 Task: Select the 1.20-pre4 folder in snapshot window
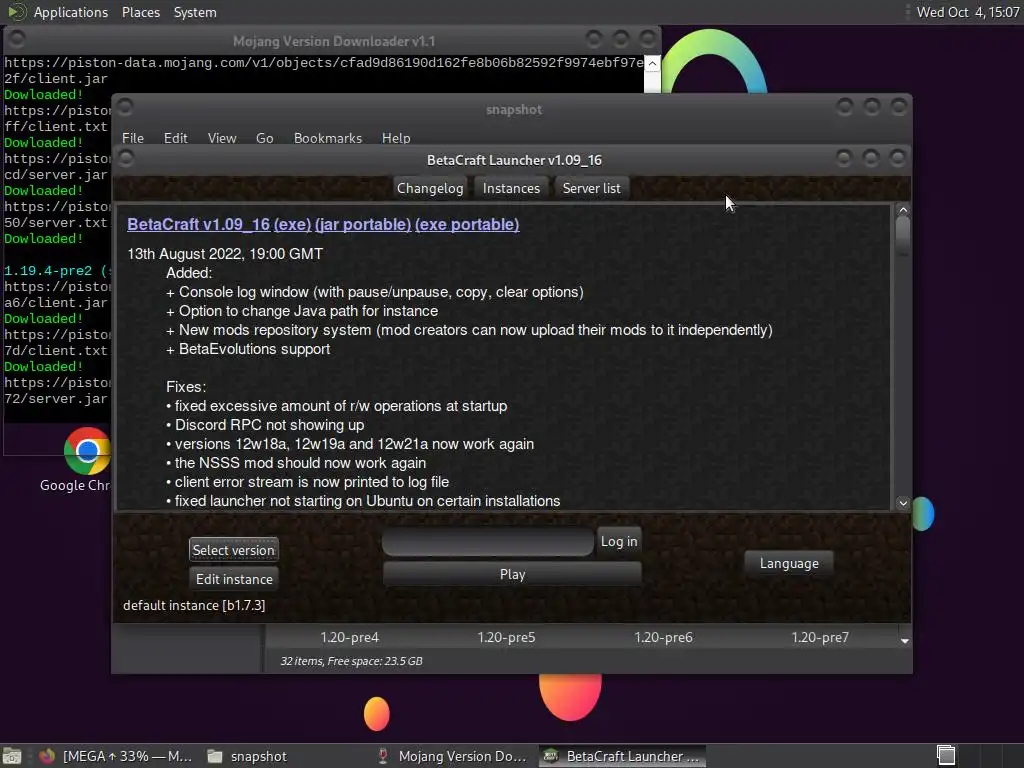tap(349, 637)
